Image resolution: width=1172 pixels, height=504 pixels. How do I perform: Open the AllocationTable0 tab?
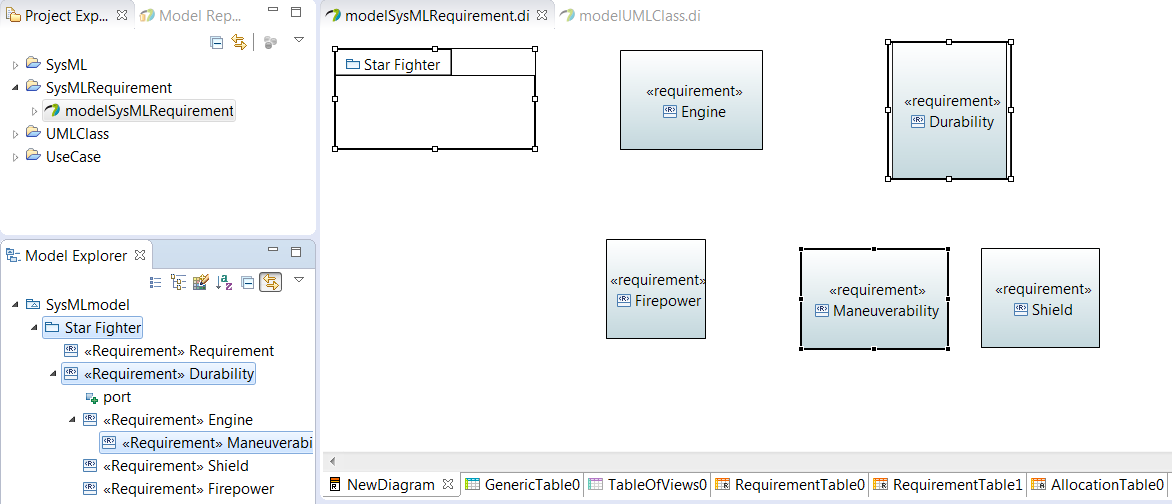click(x=1097, y=485)
